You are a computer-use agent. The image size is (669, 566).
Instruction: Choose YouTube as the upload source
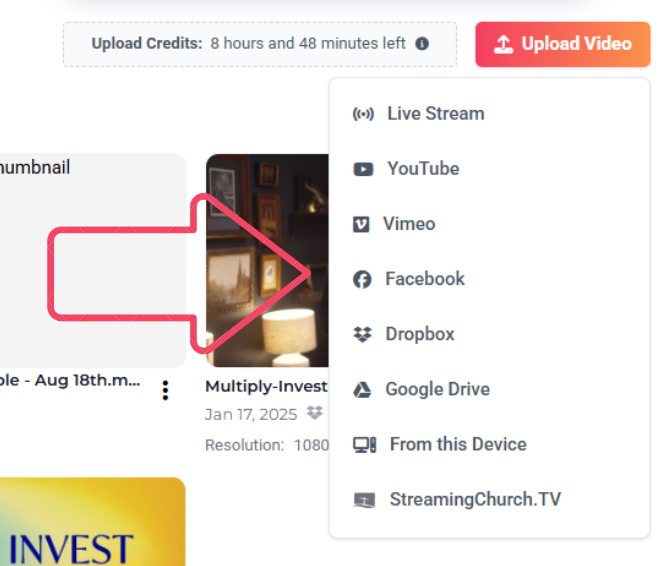click(x=489, y=169)
